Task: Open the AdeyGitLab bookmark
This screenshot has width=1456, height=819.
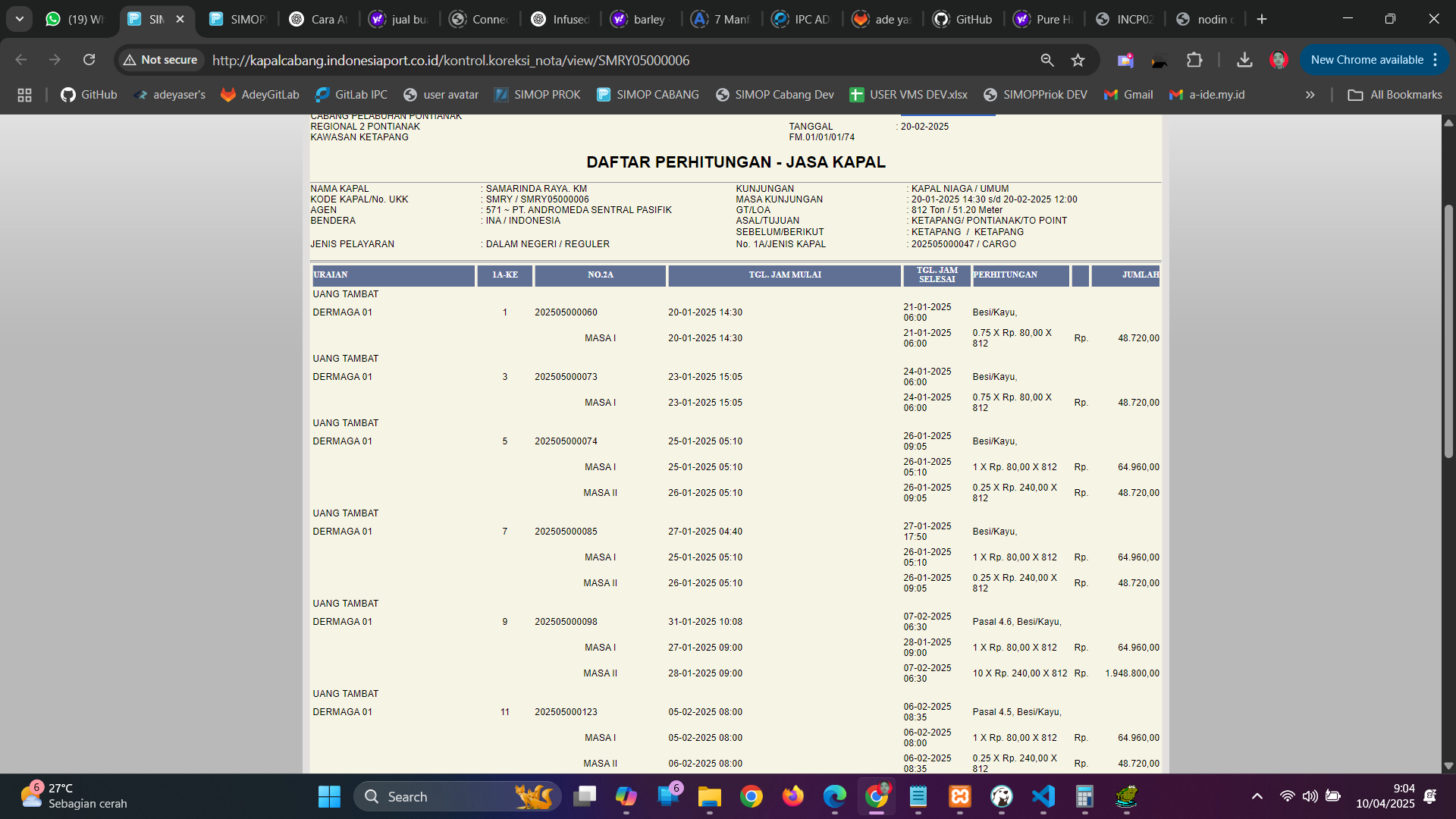Action: 259,95
